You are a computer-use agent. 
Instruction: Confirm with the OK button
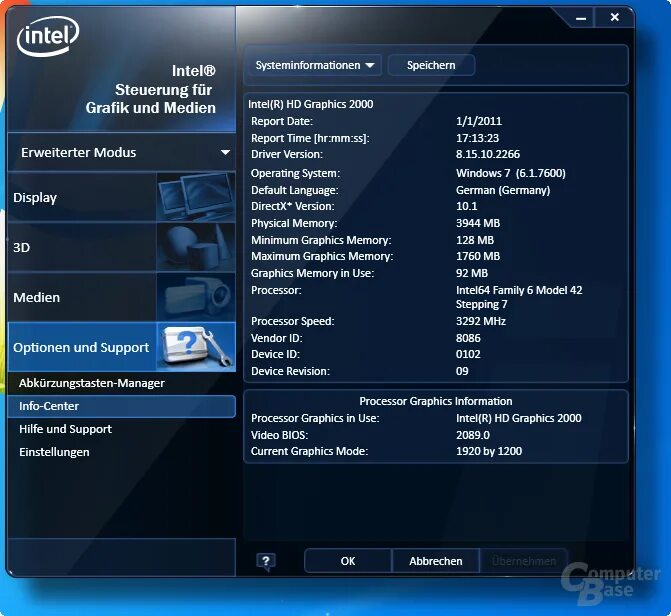tap(347, 561)
